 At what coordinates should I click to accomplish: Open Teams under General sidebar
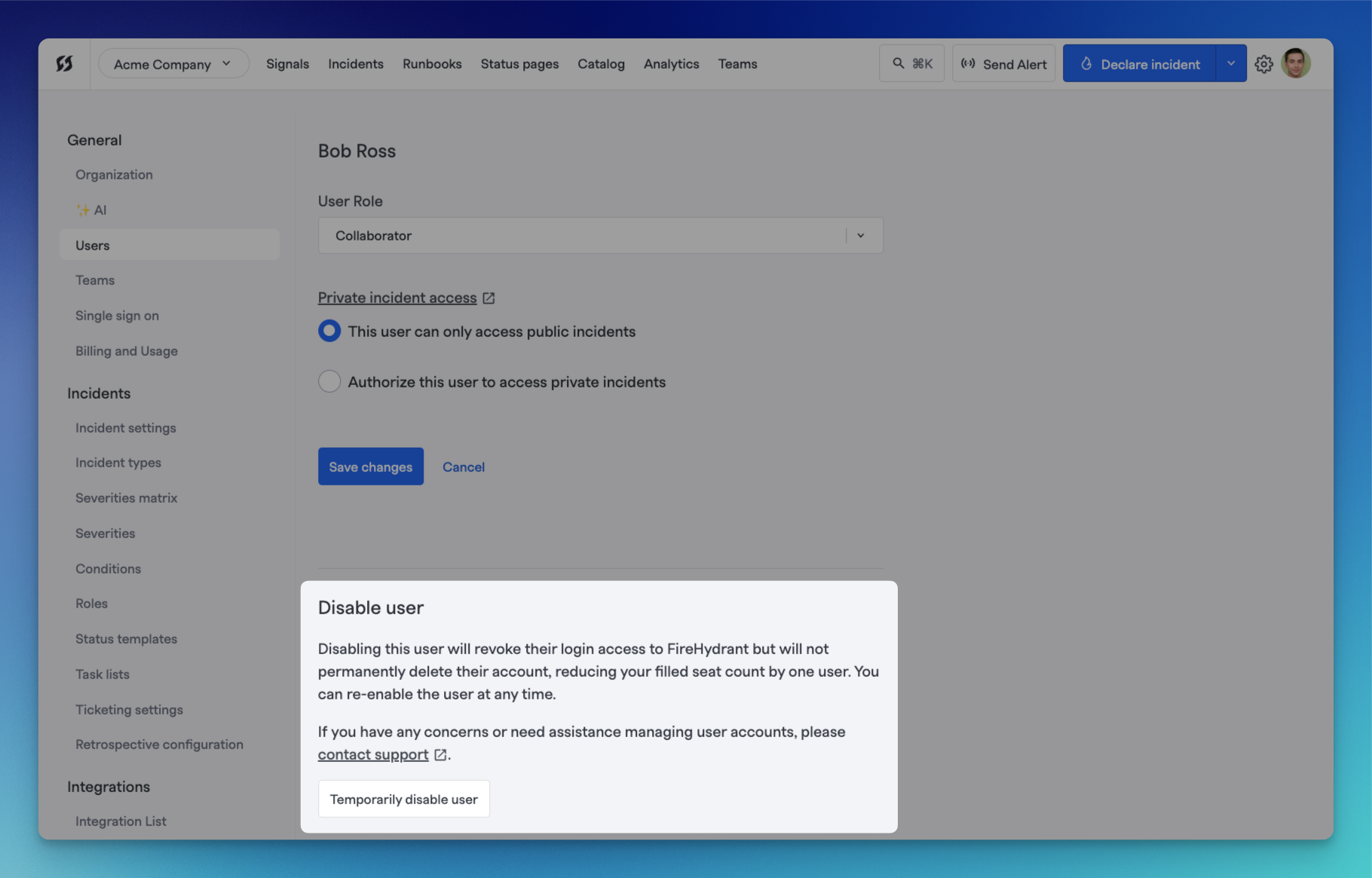pyautogui.click(x=95, y=280)
